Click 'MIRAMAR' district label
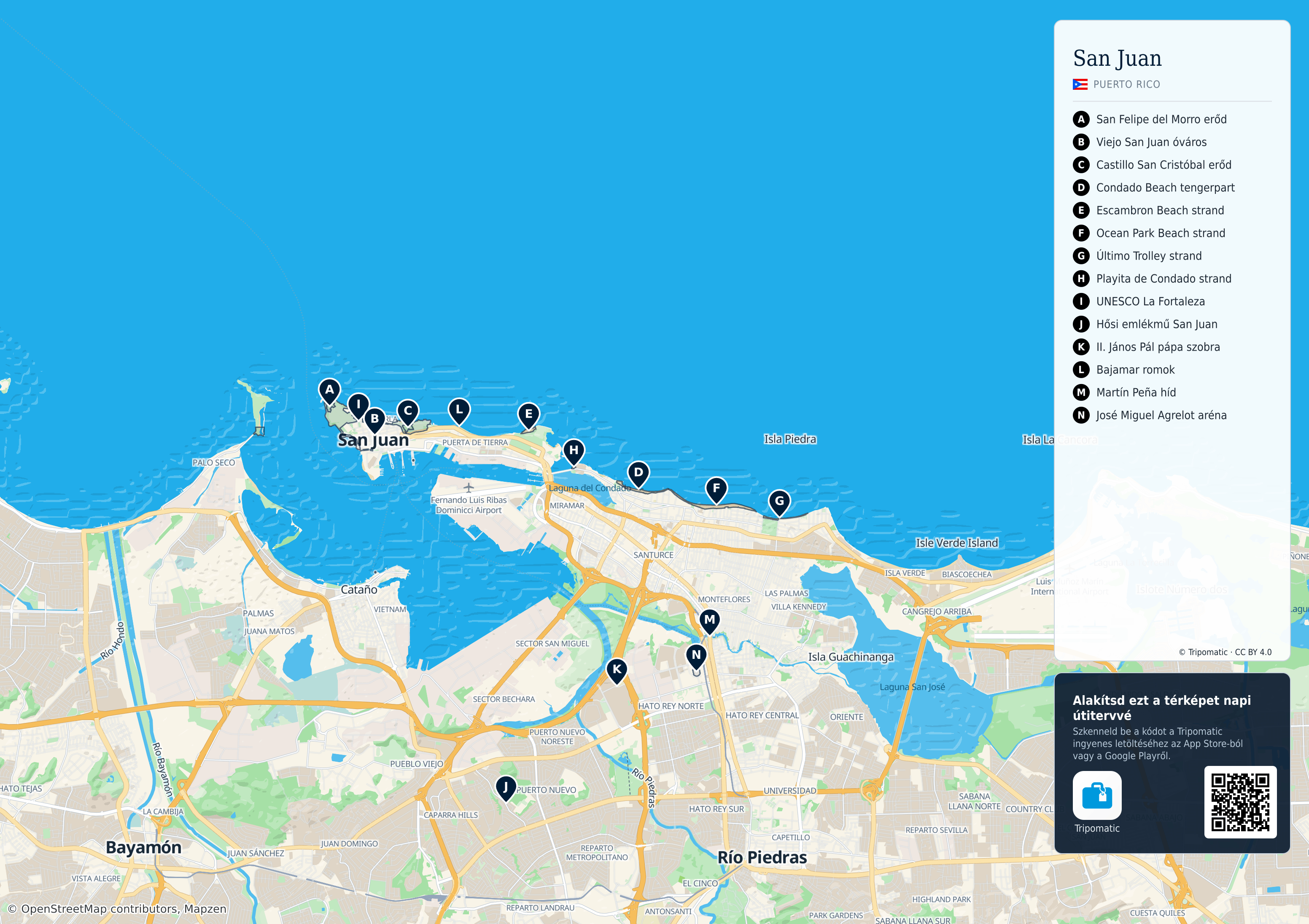Viewport: 1309px width, 924px height. (567, 505)
